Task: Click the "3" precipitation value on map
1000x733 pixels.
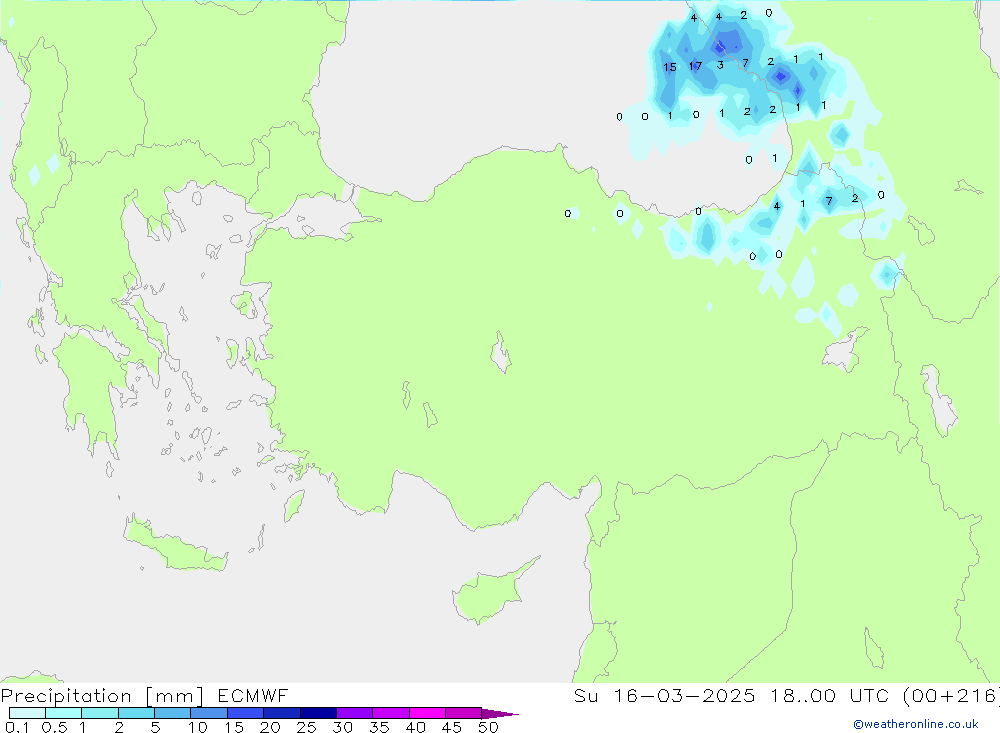Action: (720, 65)
